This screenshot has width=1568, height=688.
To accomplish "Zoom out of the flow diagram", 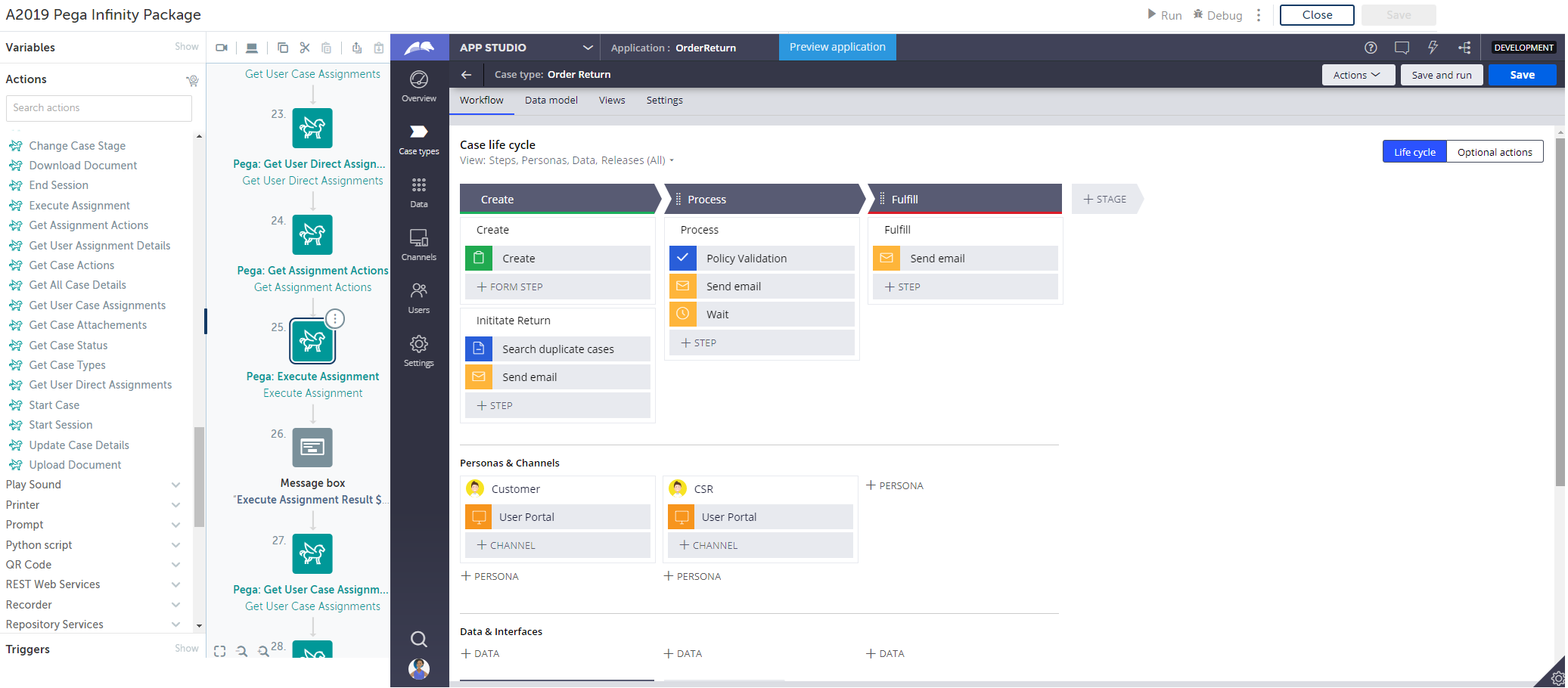I will pos(242,651).
